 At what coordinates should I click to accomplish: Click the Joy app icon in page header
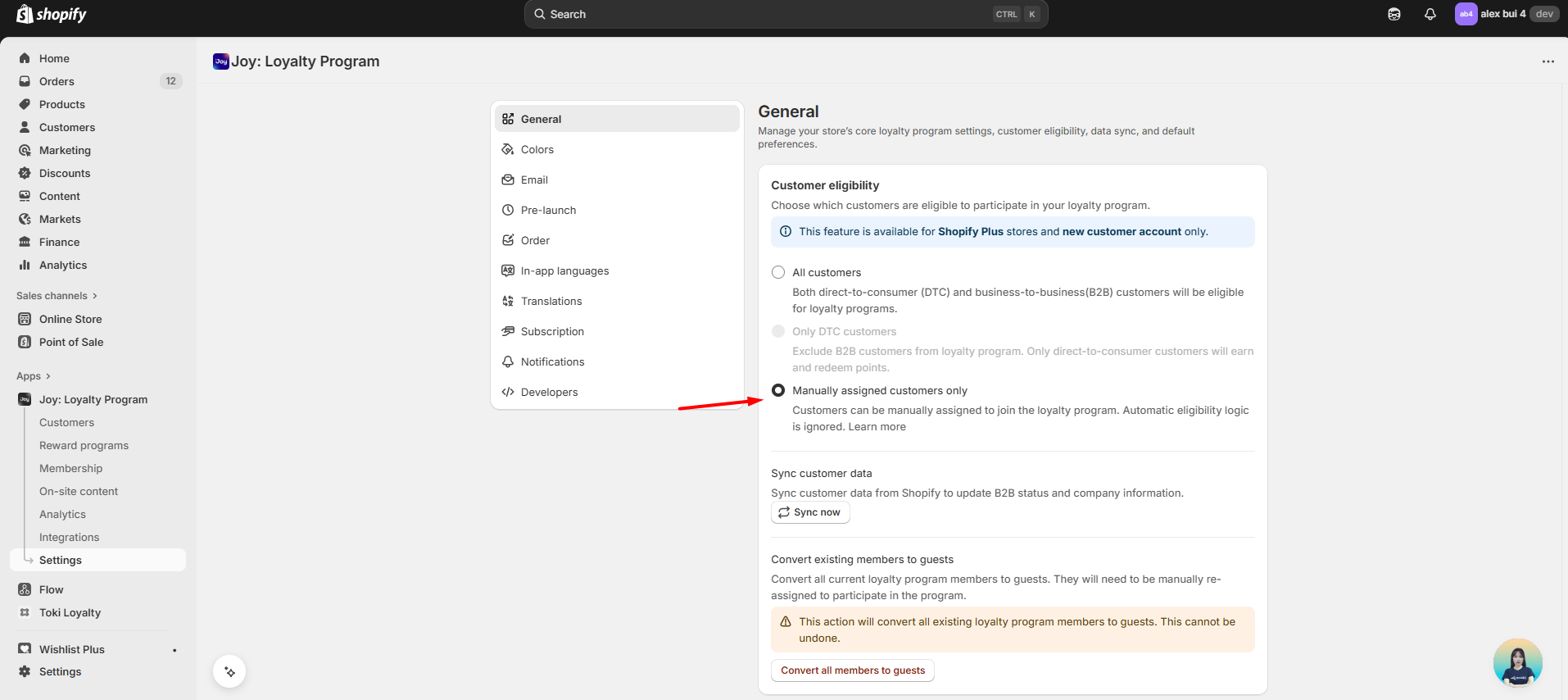tap(220, 61)
